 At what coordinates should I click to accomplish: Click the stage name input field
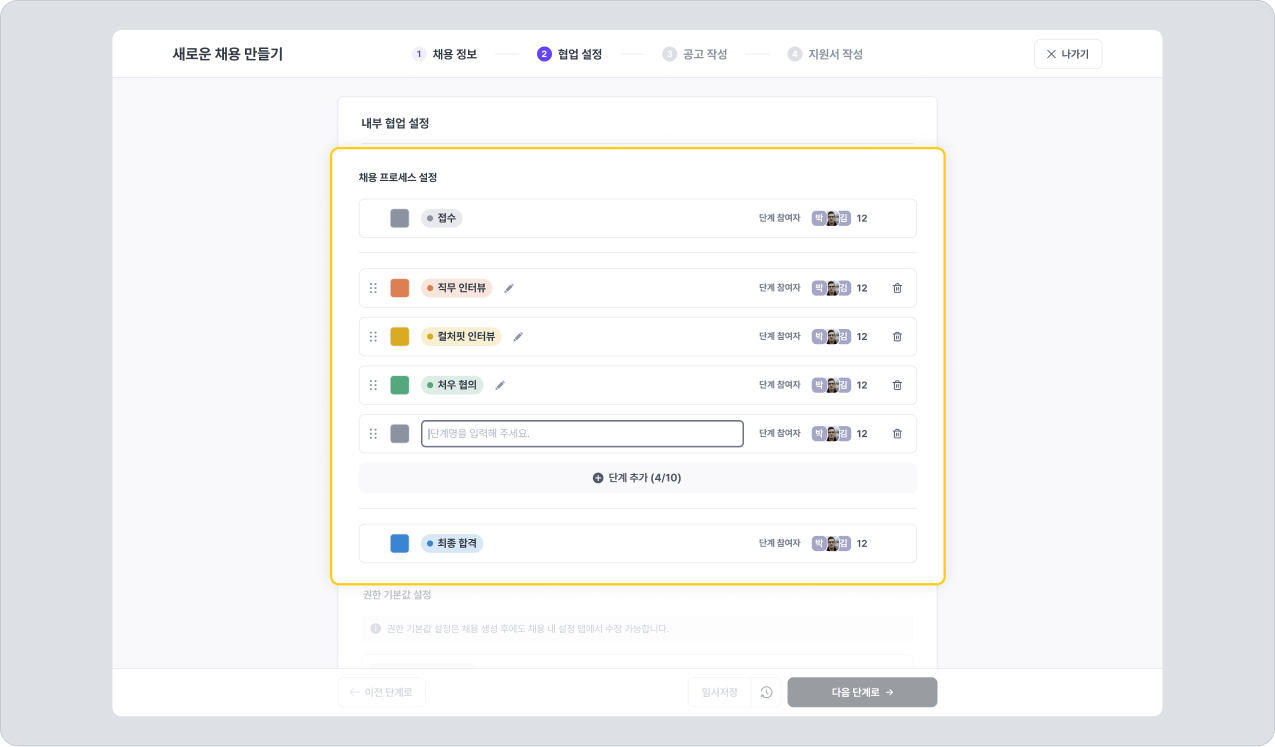(582, 434)
